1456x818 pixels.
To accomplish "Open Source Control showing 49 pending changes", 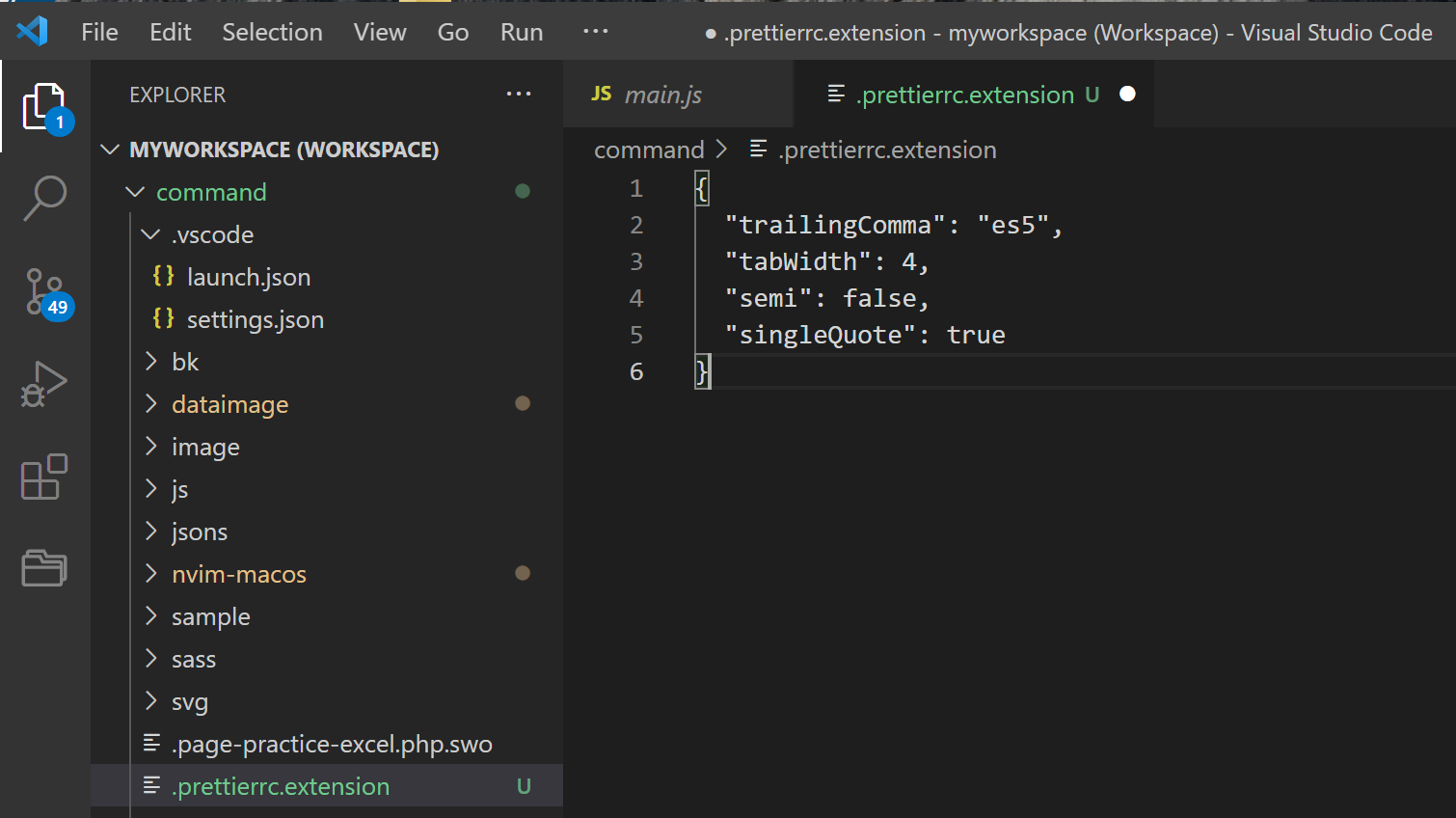I will point(43,289).
